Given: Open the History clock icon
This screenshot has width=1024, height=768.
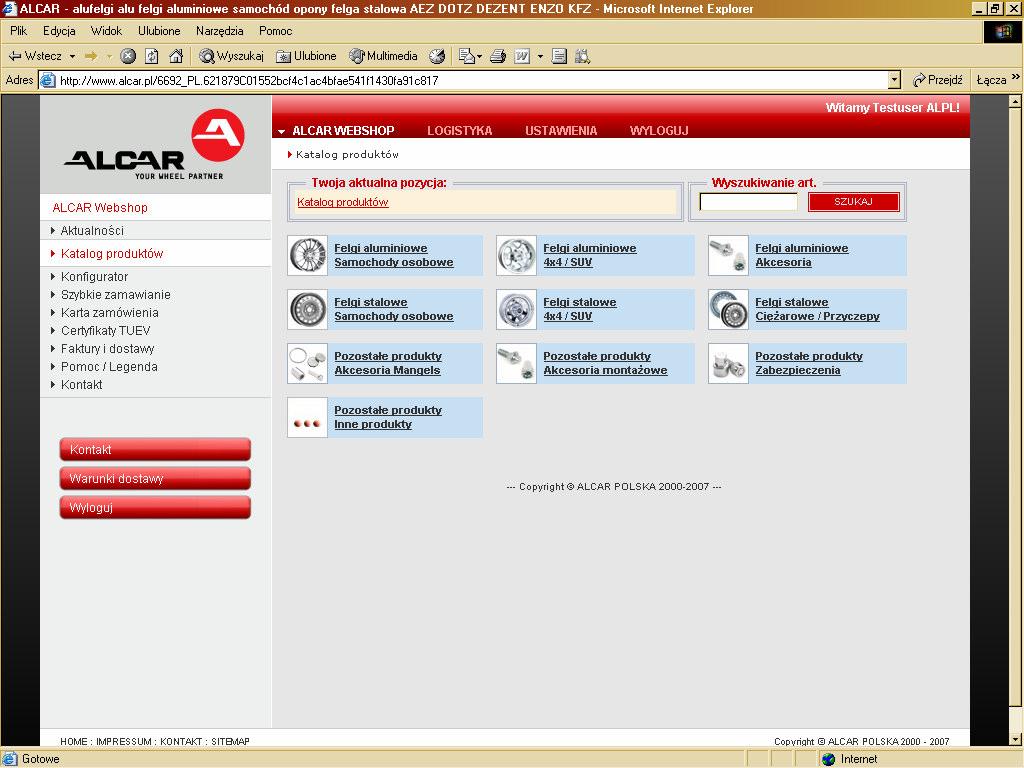Looking at the screenshot, I should coord(437,56).
